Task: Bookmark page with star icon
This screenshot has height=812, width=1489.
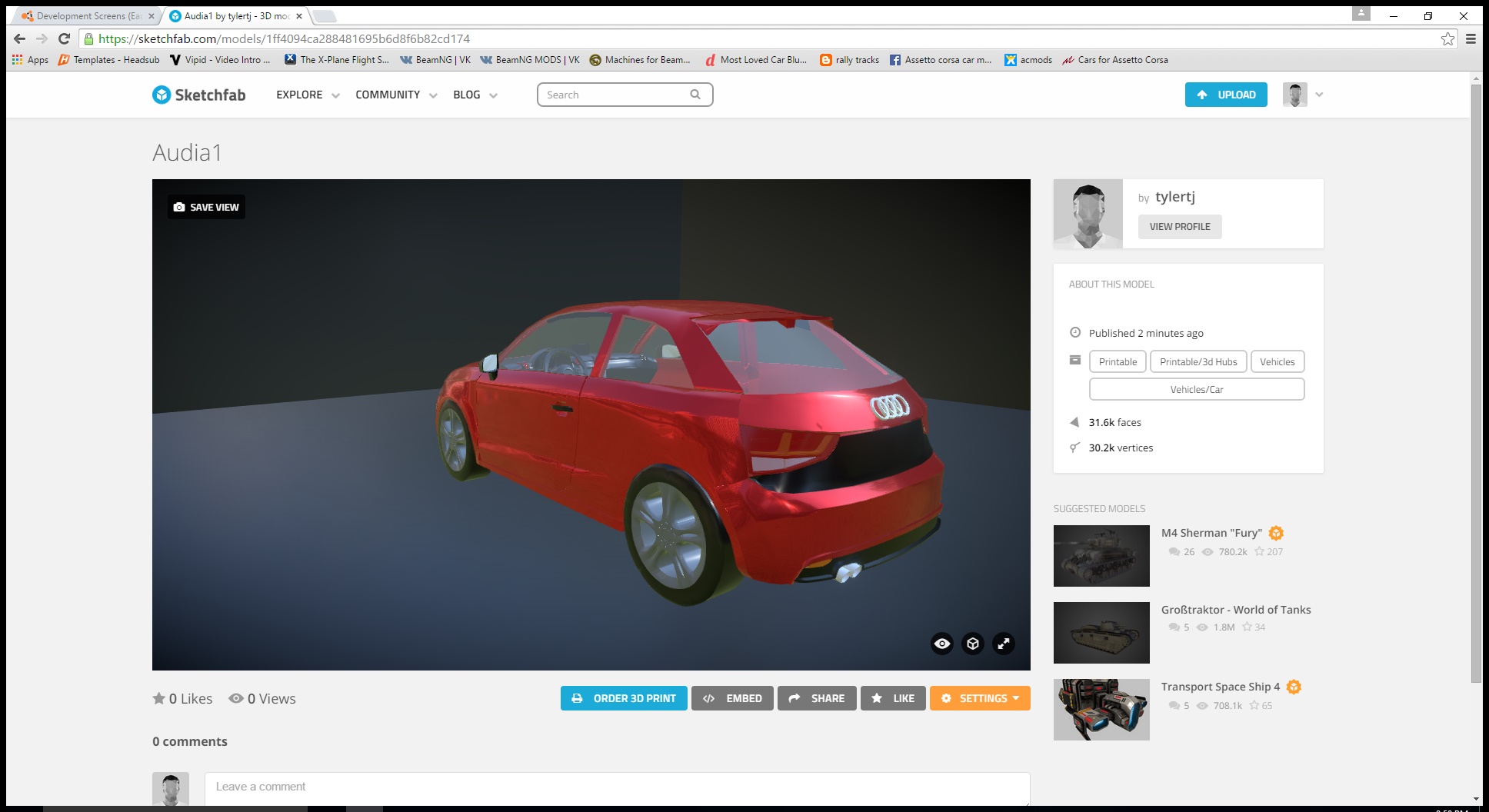Action: pyautogui.click(x=1447, y=38)
